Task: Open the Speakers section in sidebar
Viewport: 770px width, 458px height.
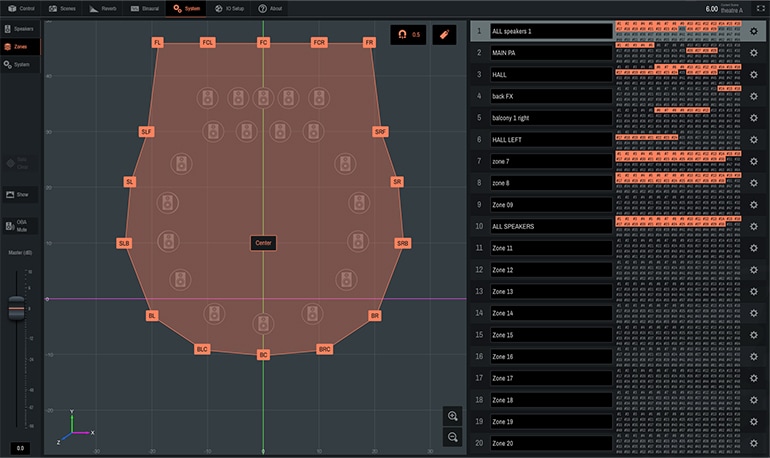Action: click(x=20, y=29)
